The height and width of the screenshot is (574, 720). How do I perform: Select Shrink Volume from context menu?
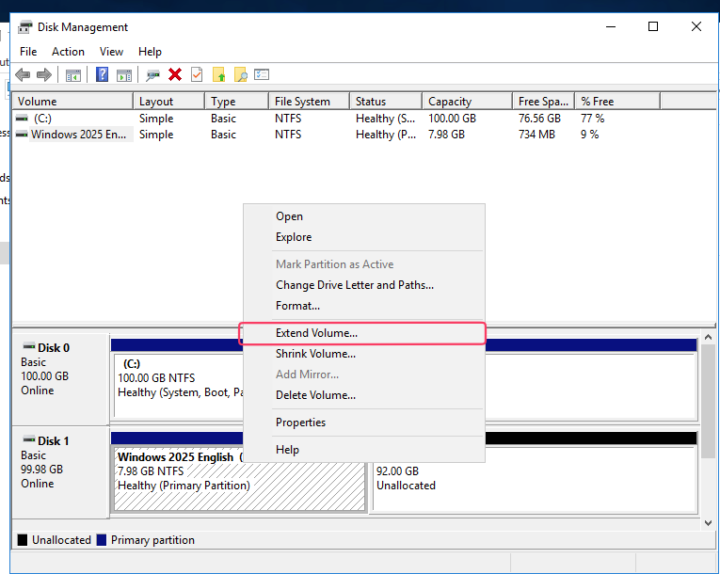315,354
